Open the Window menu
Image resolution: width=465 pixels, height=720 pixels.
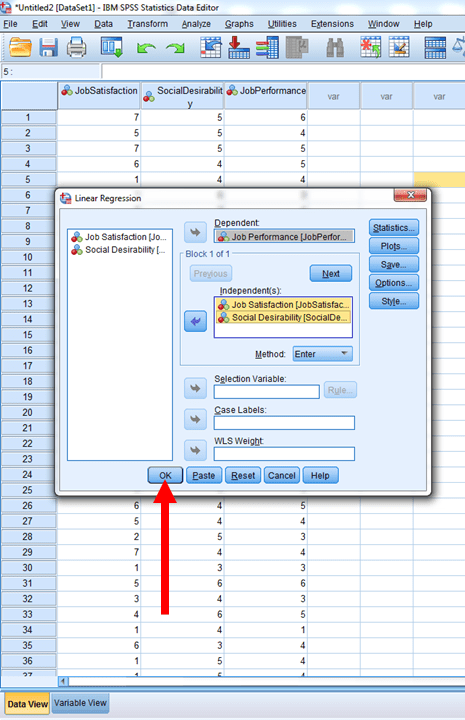pos(383,24)
